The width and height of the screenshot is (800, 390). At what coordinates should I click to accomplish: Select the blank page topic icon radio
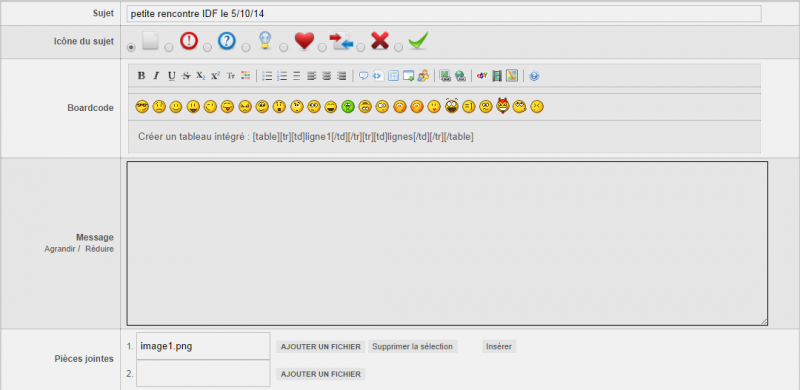click(132, 47)
